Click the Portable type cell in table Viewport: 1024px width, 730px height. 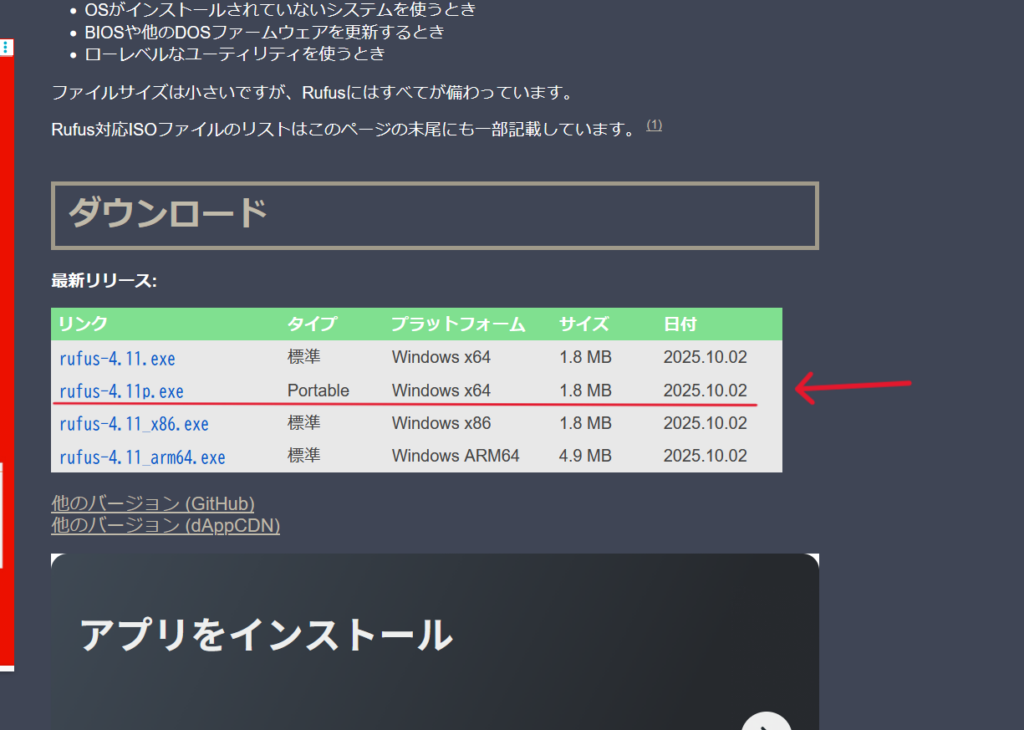tap(318, 390)
